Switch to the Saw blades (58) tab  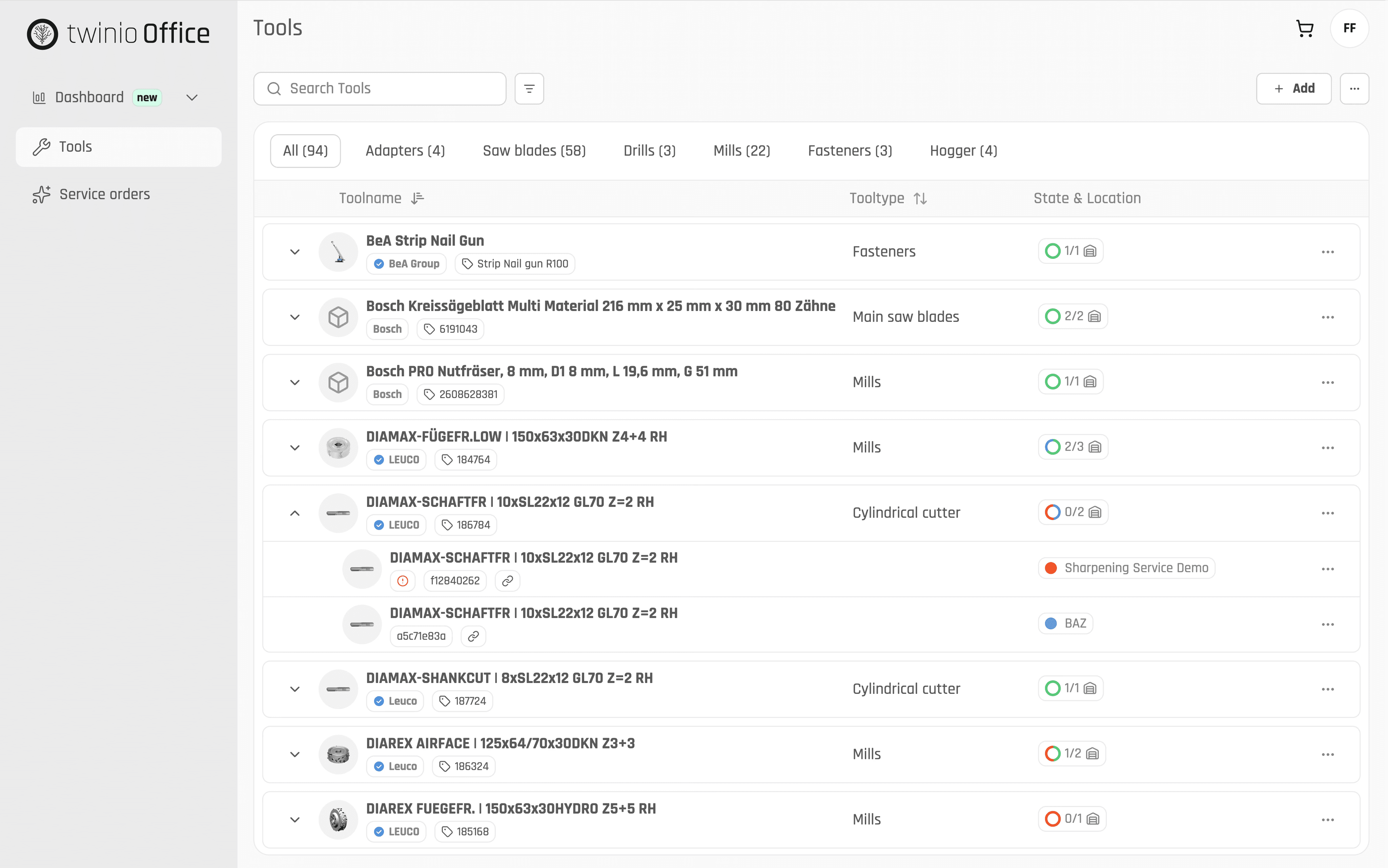[x=534, y=151]
